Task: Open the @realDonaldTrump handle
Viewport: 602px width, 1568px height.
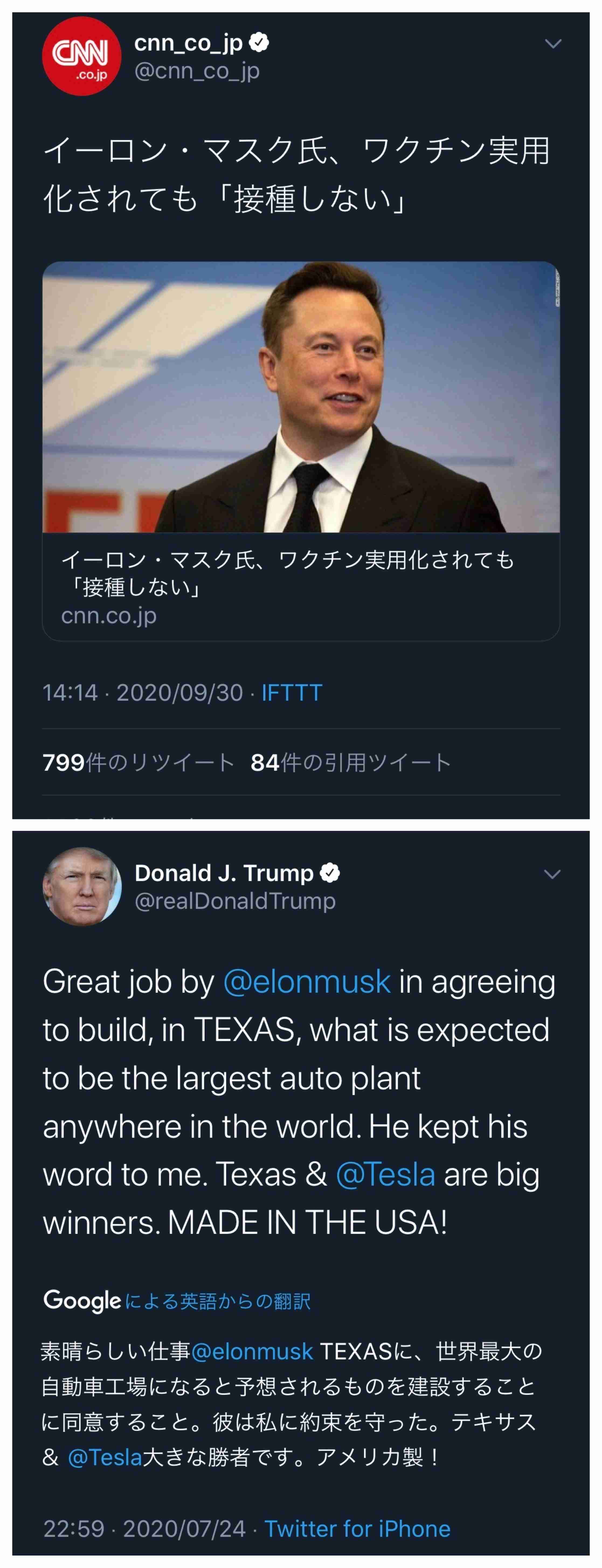Action: coord(235,901)
